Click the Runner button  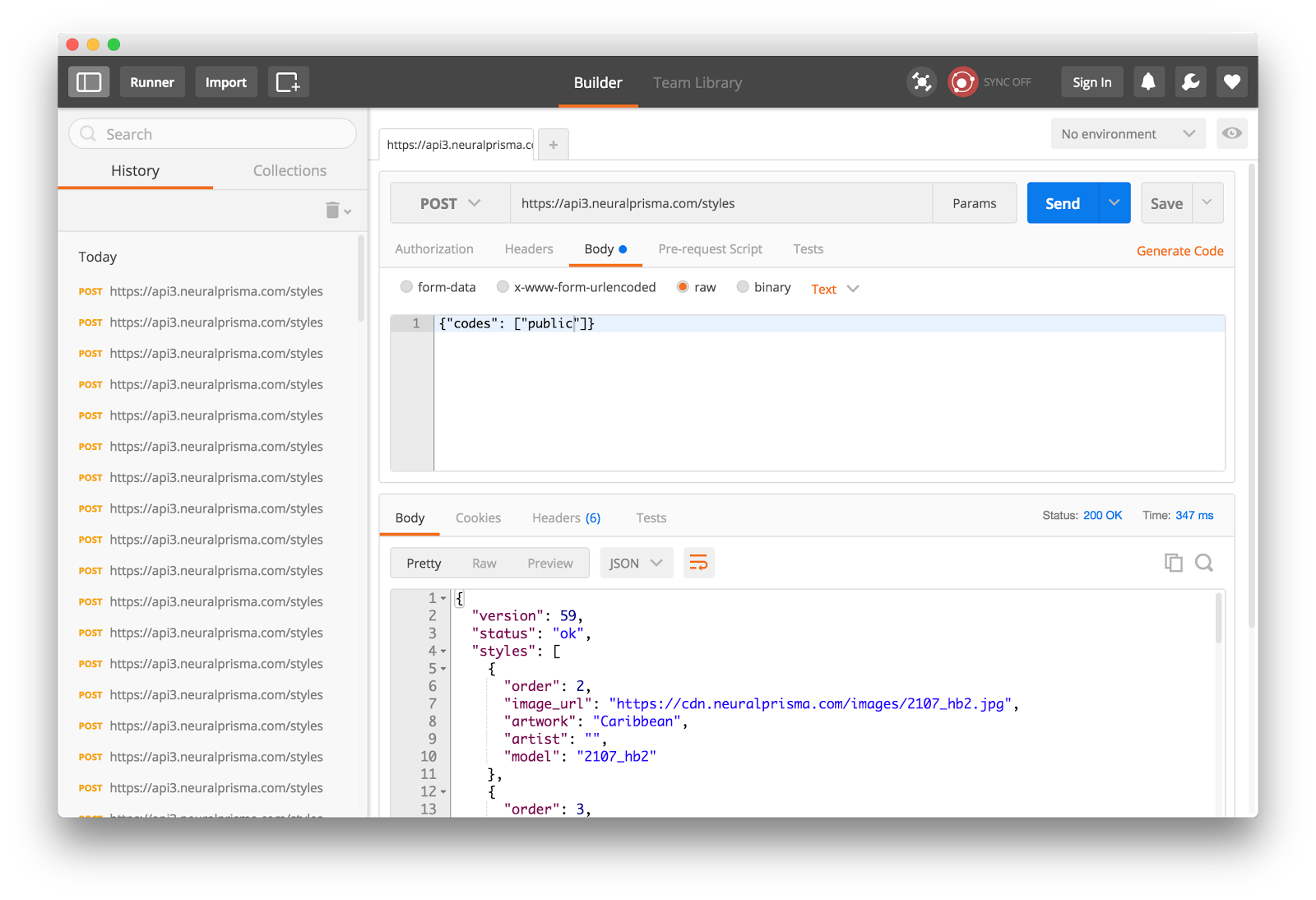[152, 82]
